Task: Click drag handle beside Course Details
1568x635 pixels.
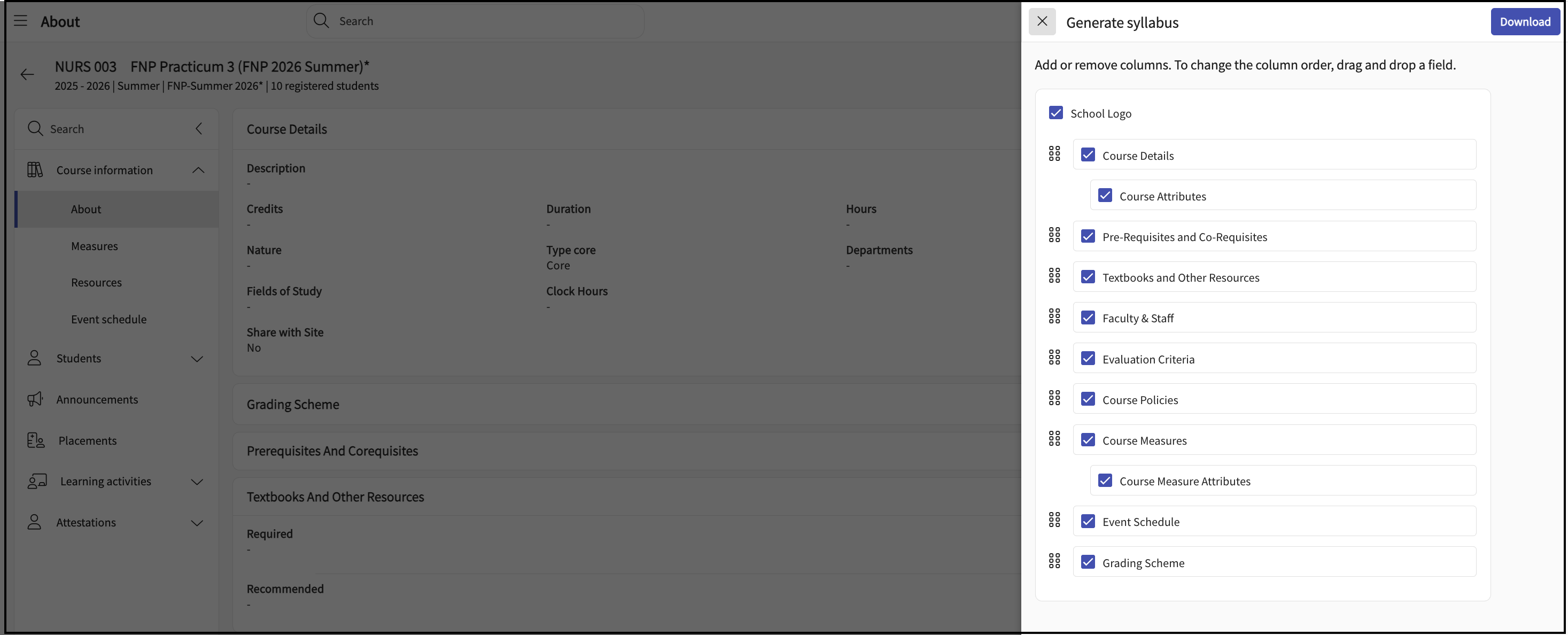Action: click(1054, 154)
